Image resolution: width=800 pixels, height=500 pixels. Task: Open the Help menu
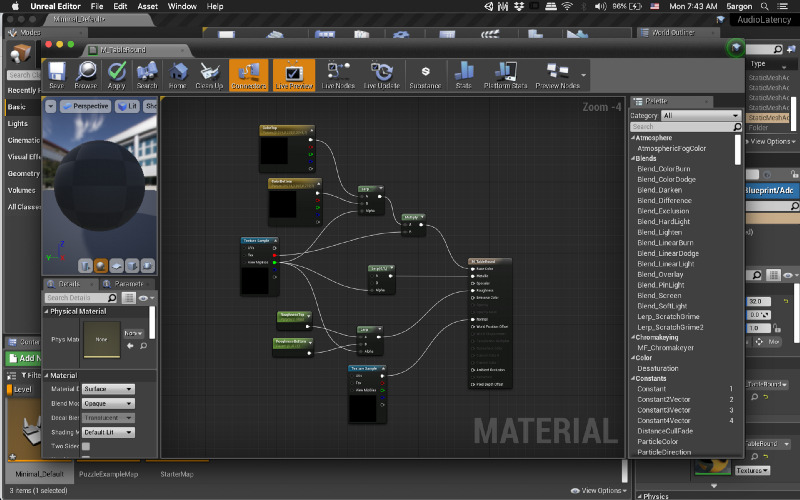pos(215,6)
